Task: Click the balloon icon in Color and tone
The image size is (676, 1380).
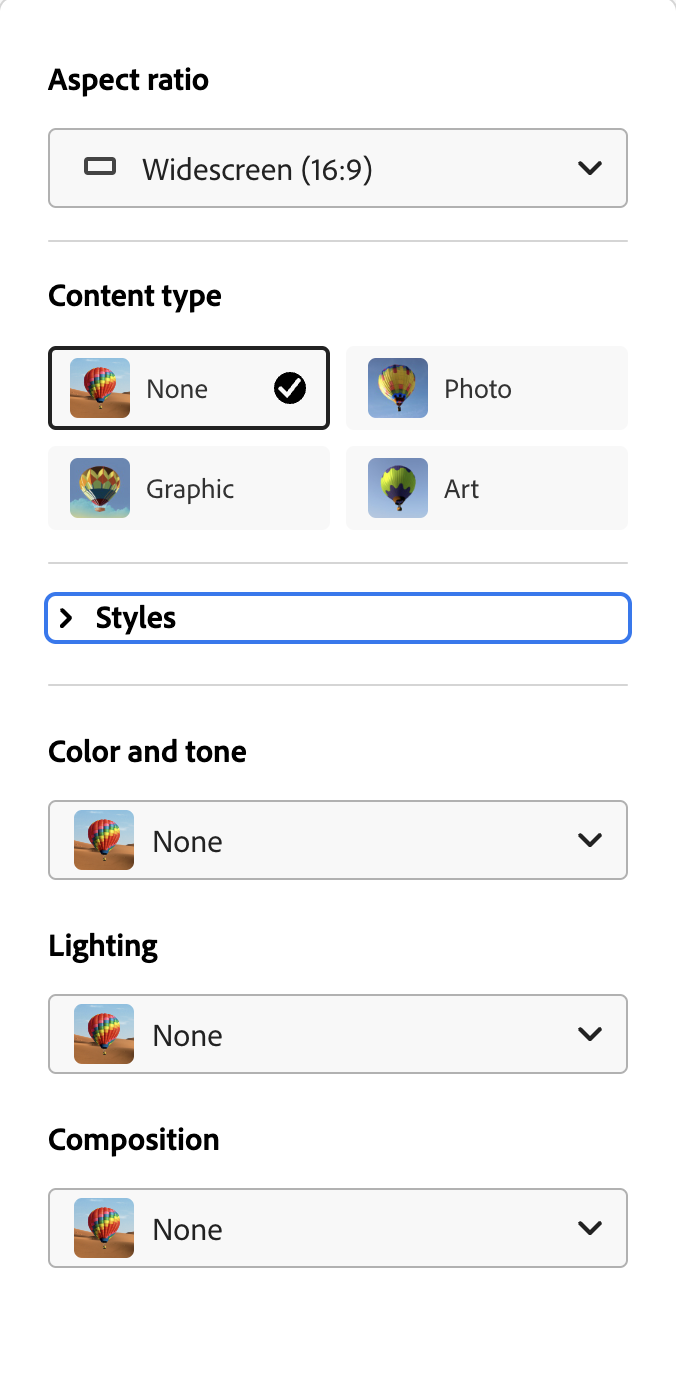Action: 104,840
